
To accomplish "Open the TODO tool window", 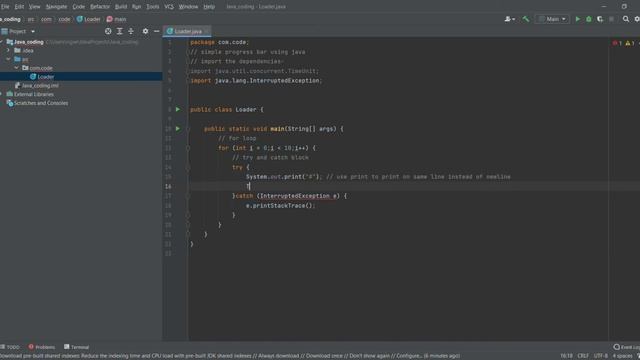I will tap(10, 347).
